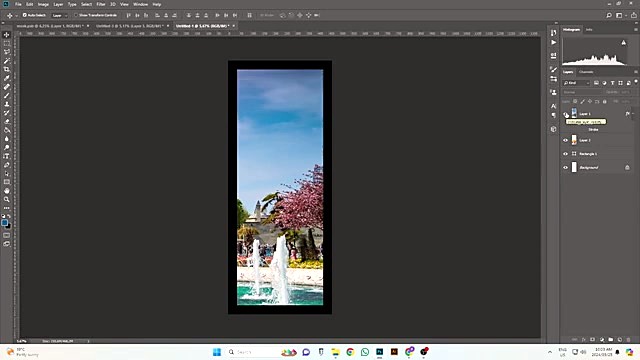
Task: Change the screen mode from the toolbox
Action: [7, 244]
